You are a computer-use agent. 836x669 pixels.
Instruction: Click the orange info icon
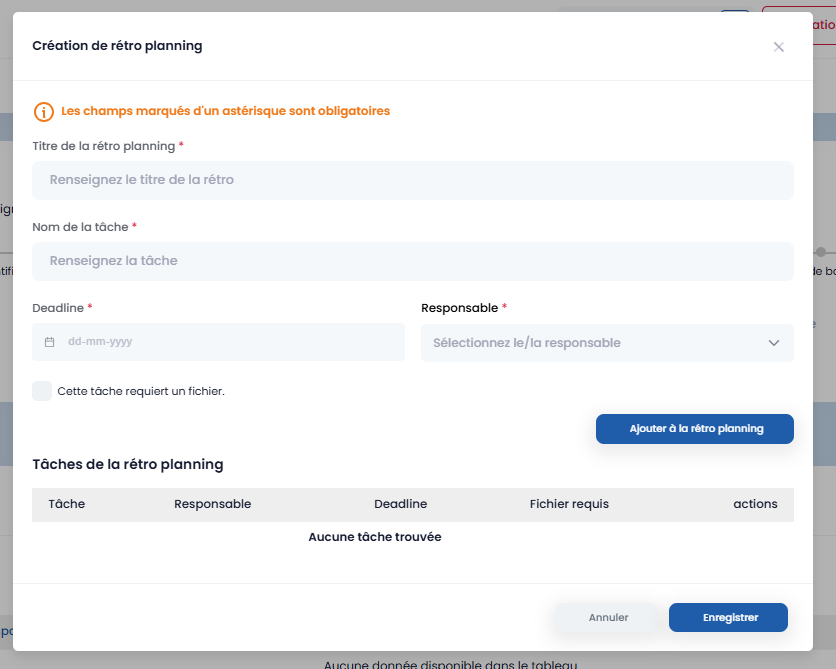tap(43, 112)
